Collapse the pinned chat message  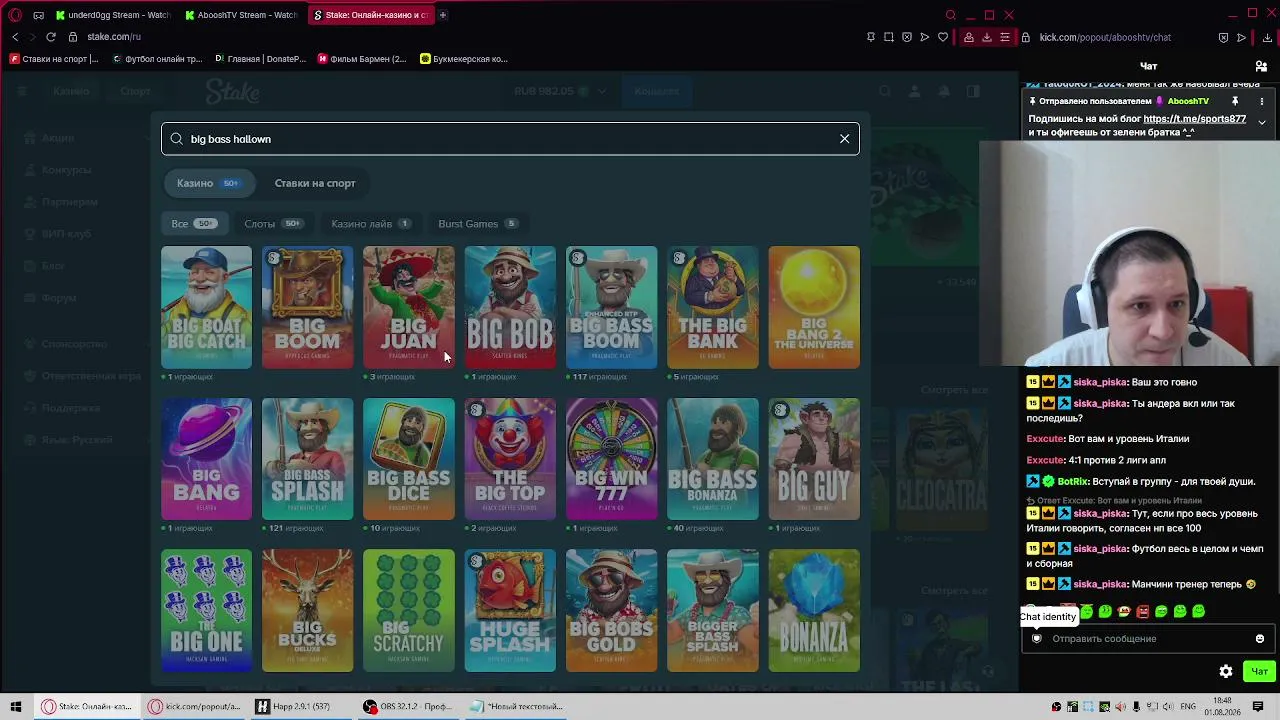click(x=1261, y=122)
